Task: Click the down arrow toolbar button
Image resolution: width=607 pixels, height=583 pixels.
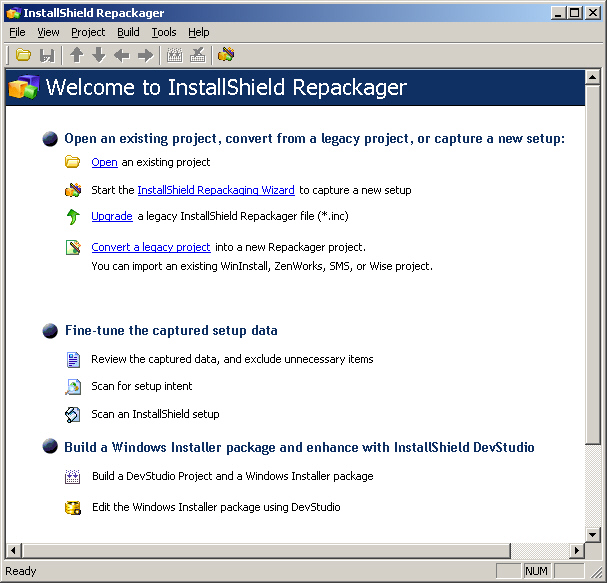Action: pyautogui.click(x=99, y=55)
